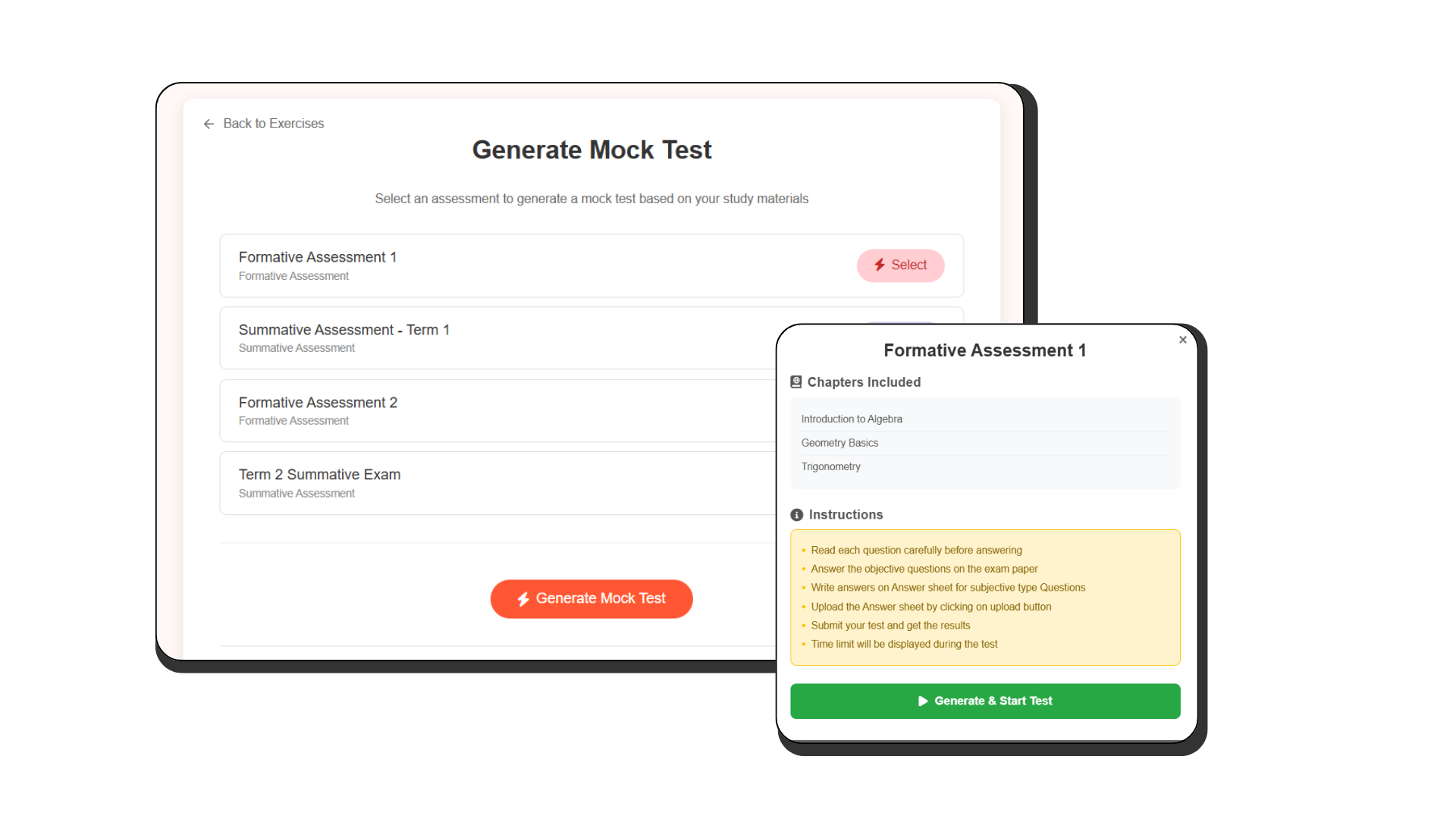Click the yellow Instructions panel
This screenshot has height=819, width=1456.
(x=984, y=597)
